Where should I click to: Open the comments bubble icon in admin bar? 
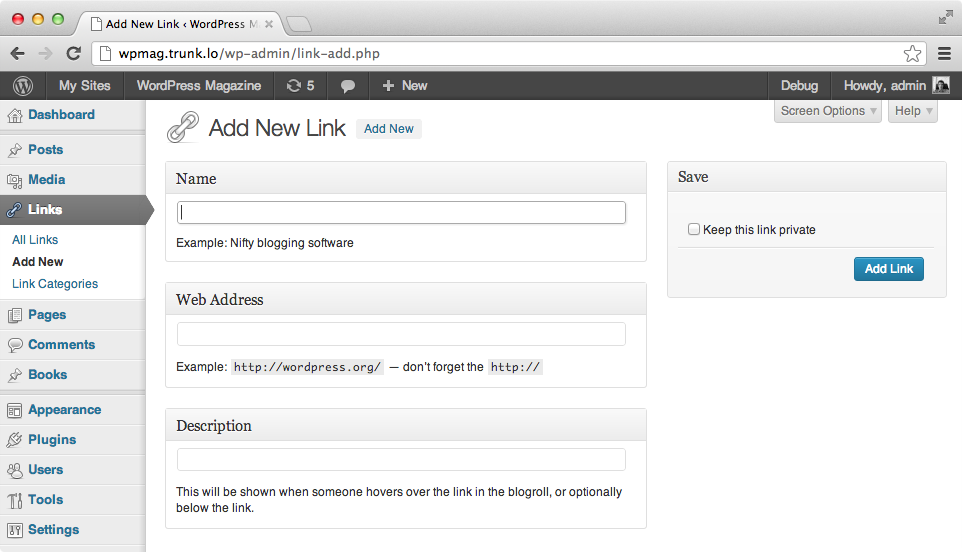(x=348, y=86)
